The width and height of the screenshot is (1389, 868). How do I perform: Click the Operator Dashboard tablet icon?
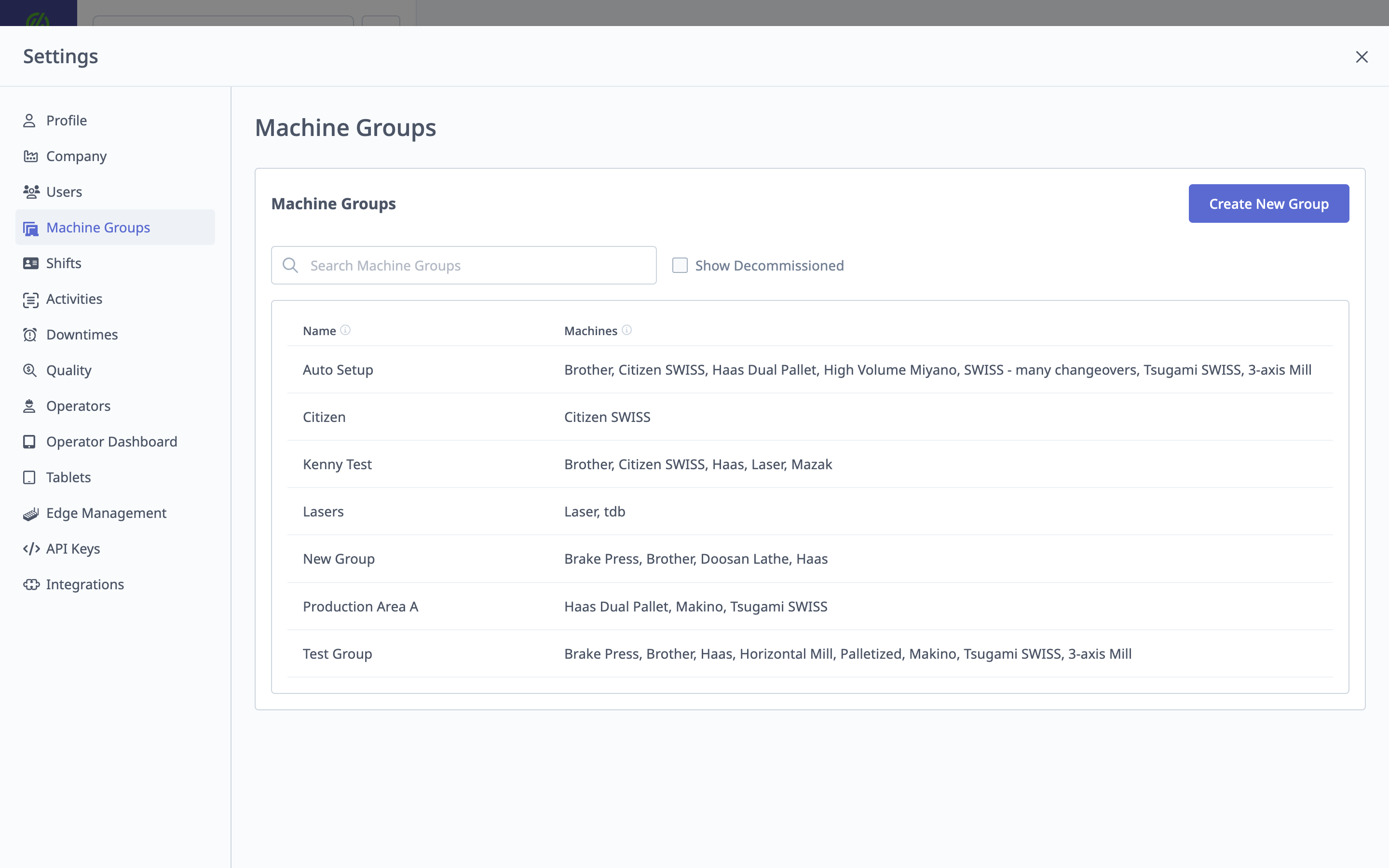29,441
